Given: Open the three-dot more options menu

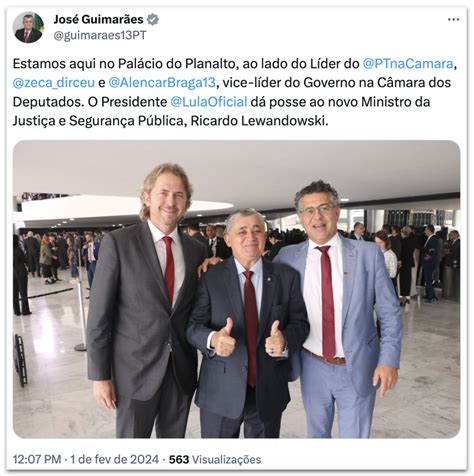Looking at the screenshot, I should click(453, 20).
